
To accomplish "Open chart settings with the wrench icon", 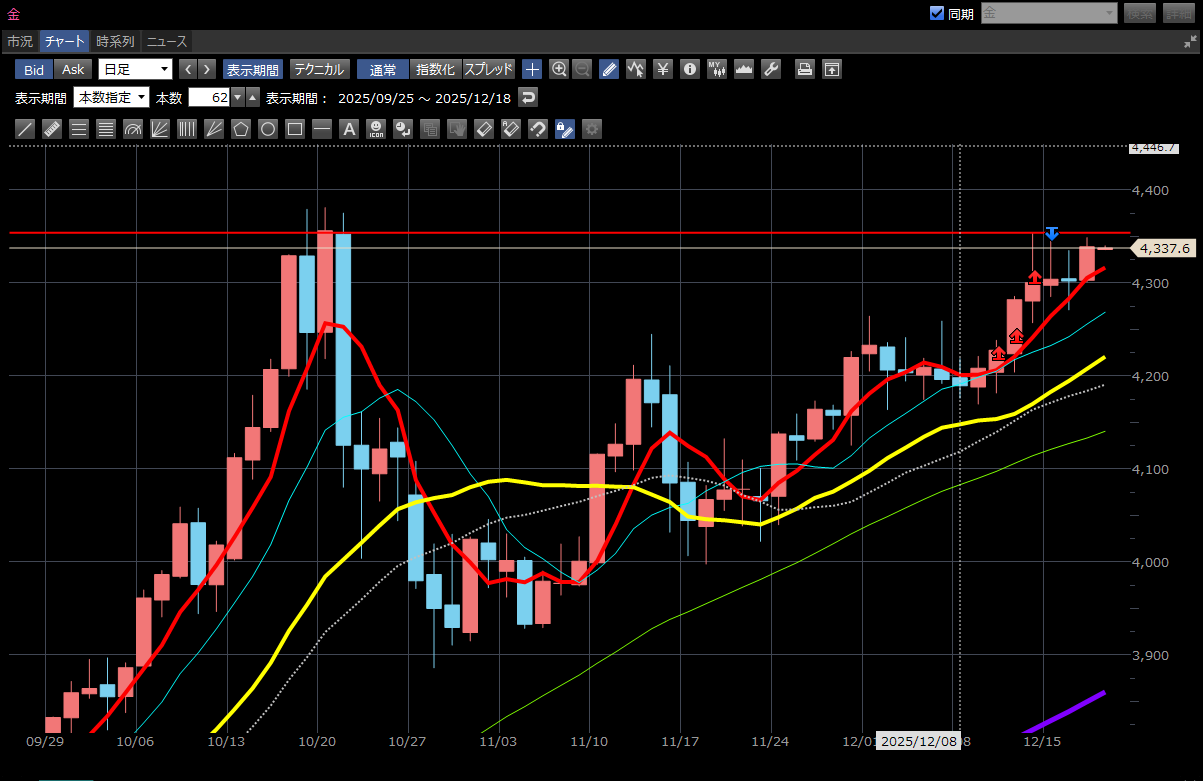I will click(x=770, y=69).
